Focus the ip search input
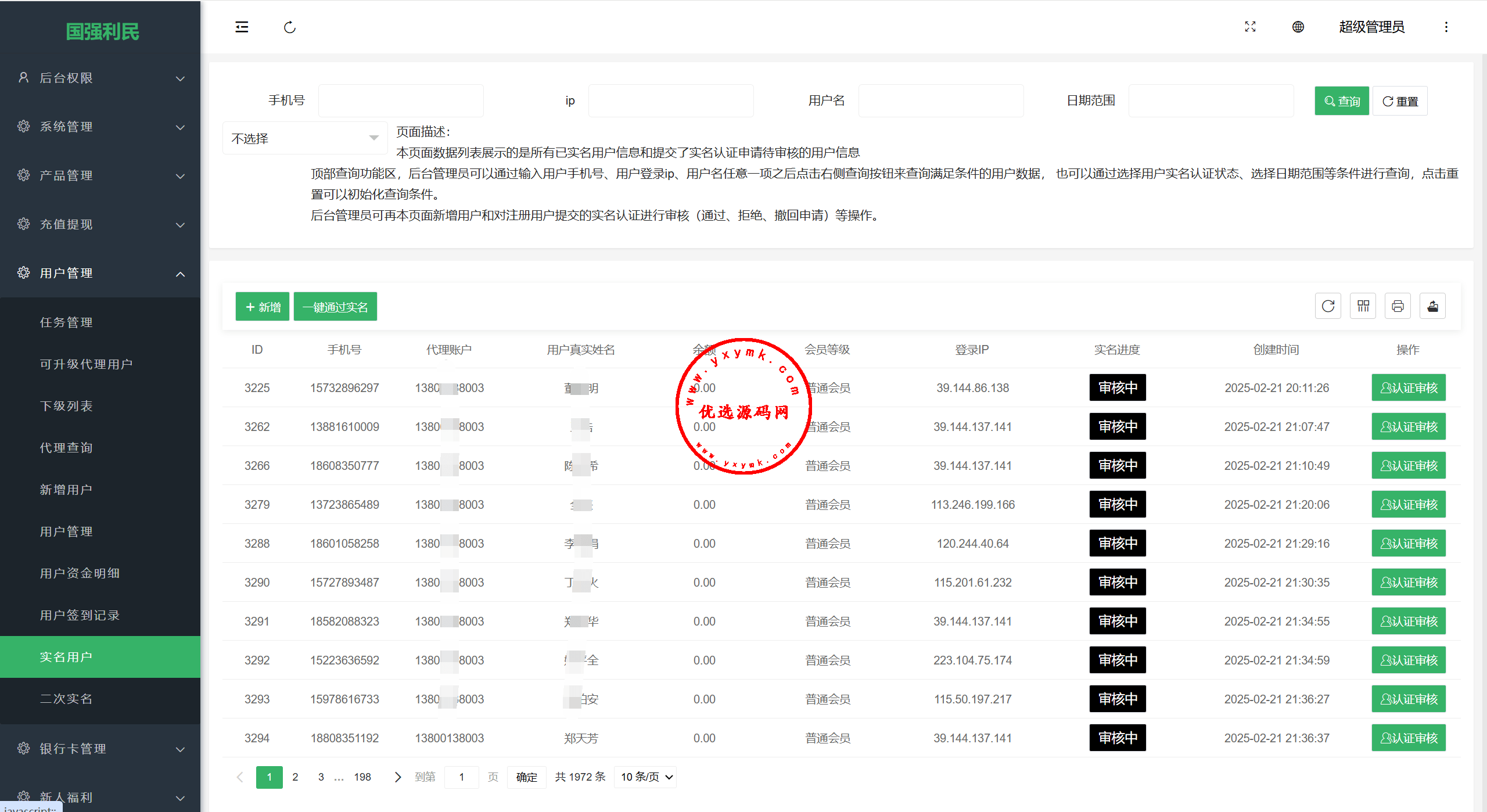 tap(671, 101)
